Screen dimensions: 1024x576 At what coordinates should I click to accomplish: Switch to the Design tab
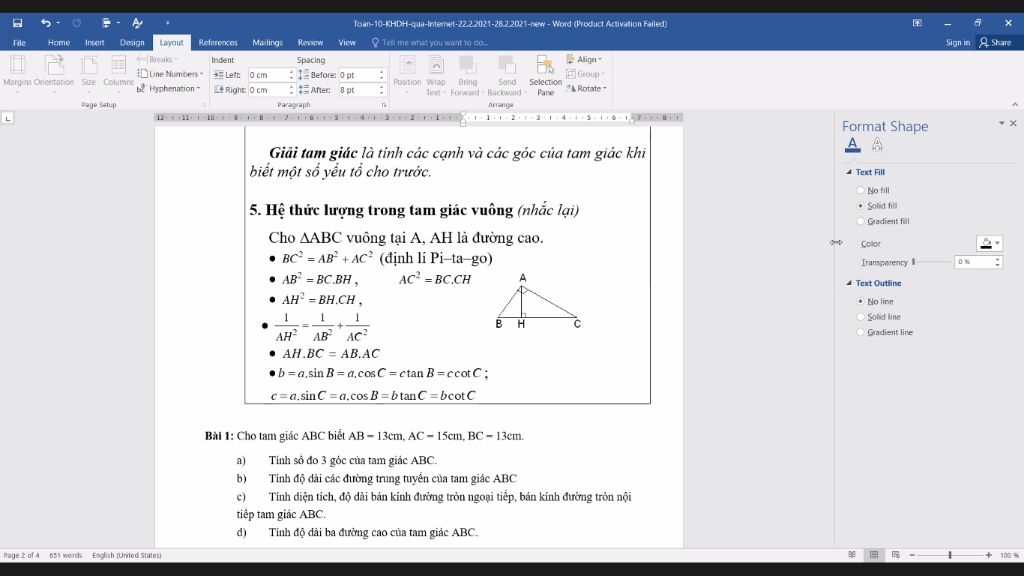point(132,42)
